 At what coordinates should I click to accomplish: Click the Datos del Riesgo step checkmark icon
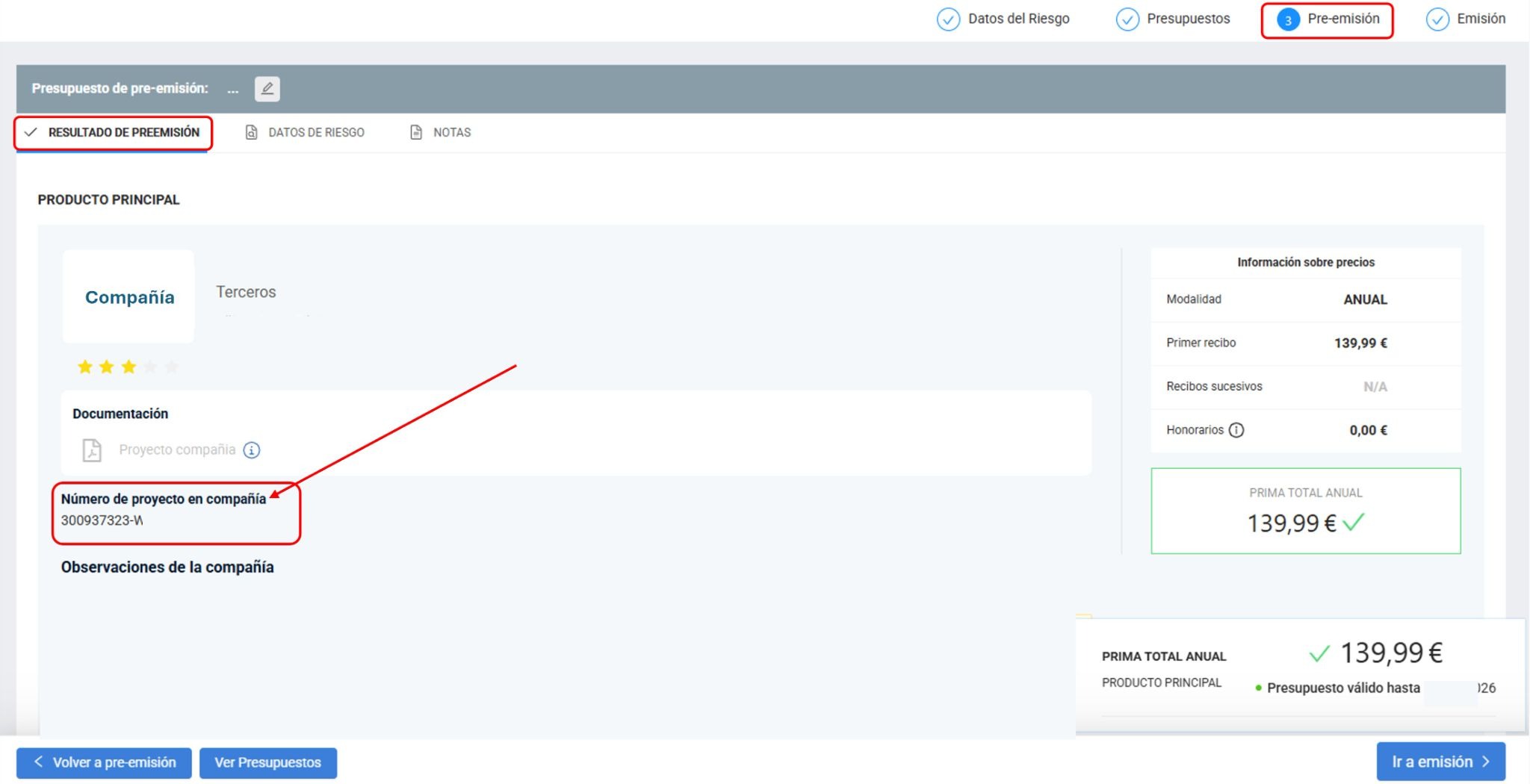coord(948,19)
